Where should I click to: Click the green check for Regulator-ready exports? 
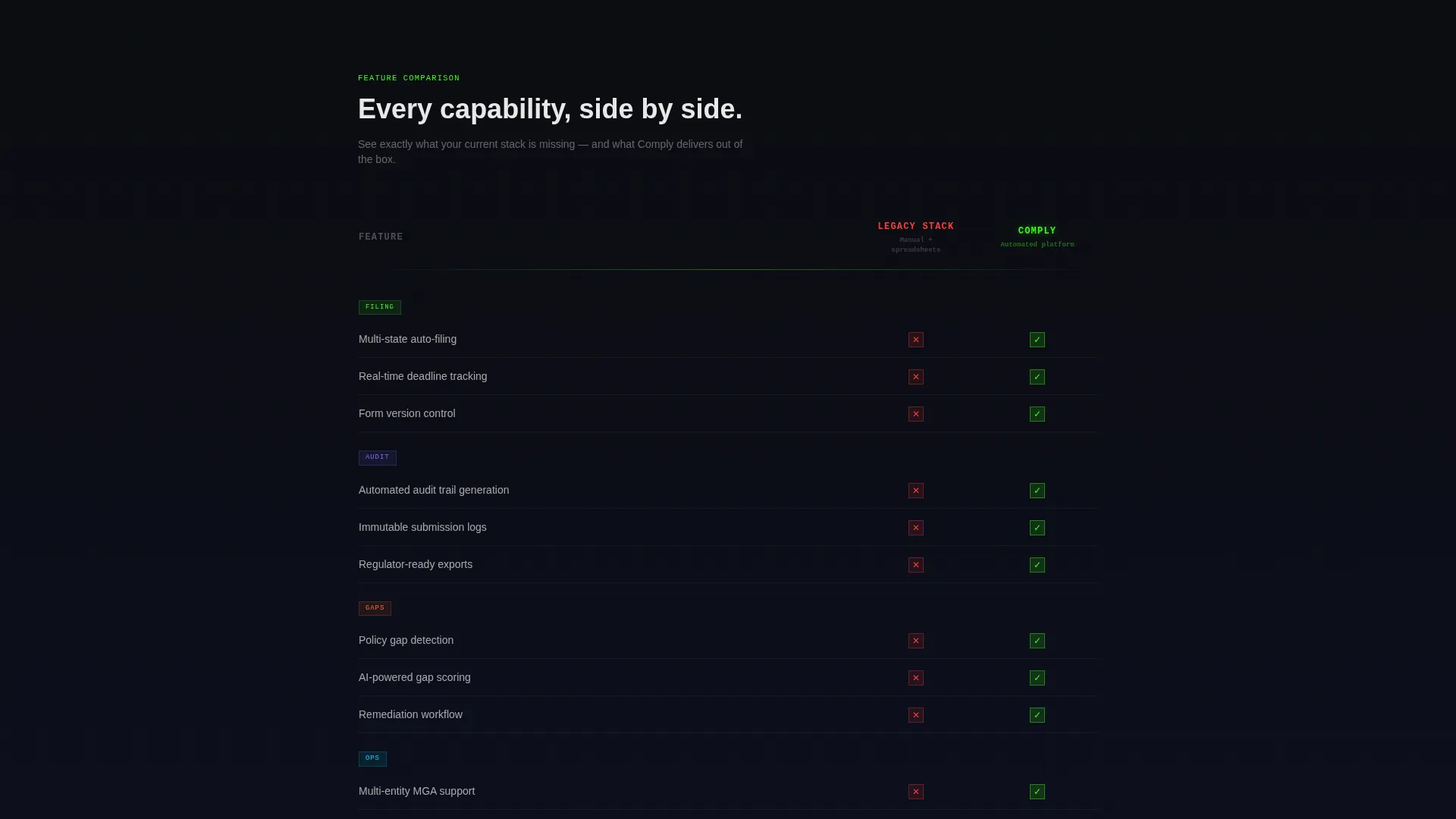pyautogui.click(x=1037, y=565)
